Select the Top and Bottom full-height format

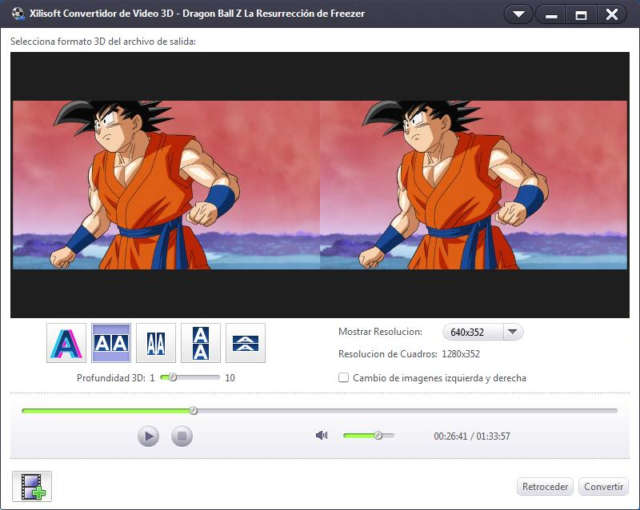pos(201,343)
